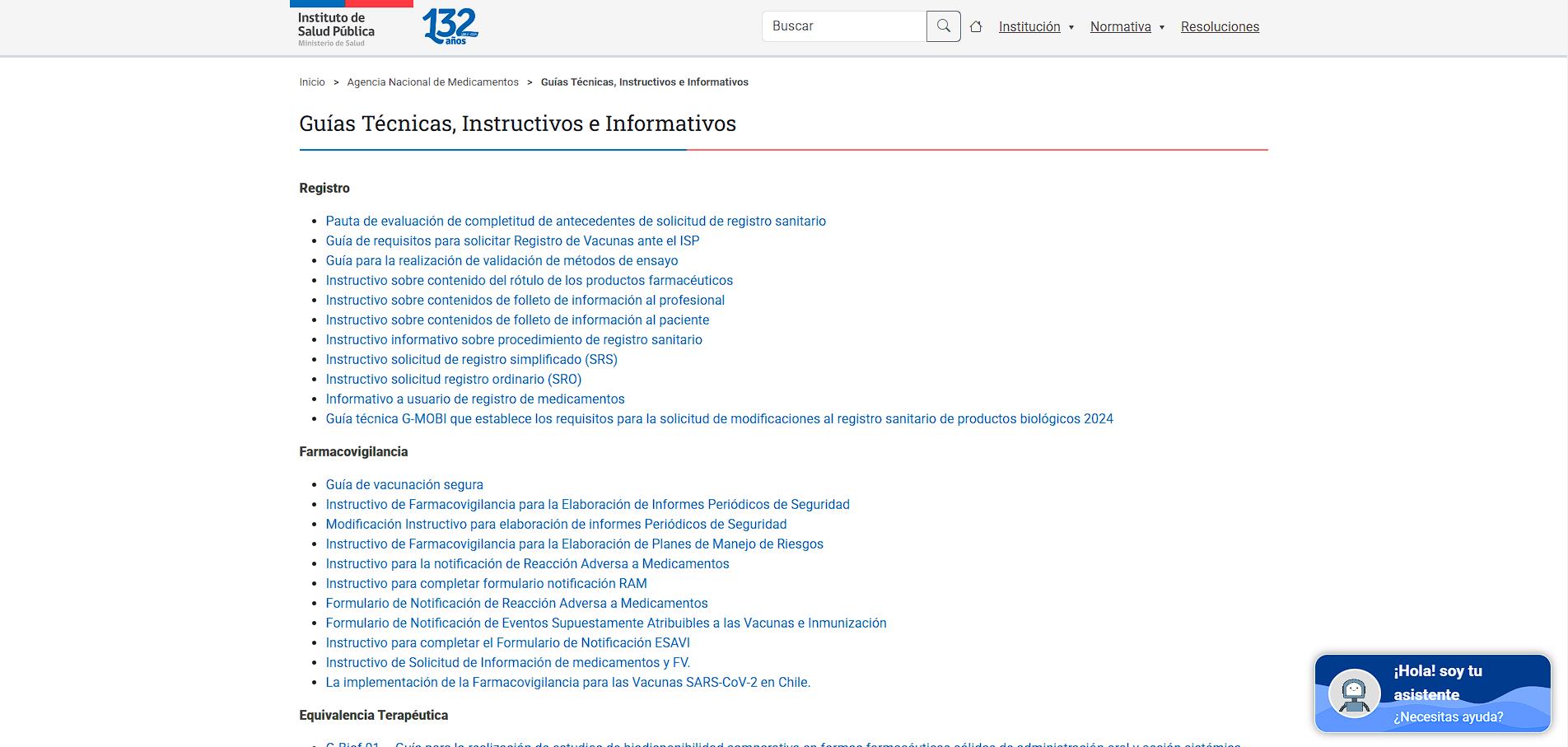
Task: Click the 132 años anniversary logo
Action: pos(450,26)
